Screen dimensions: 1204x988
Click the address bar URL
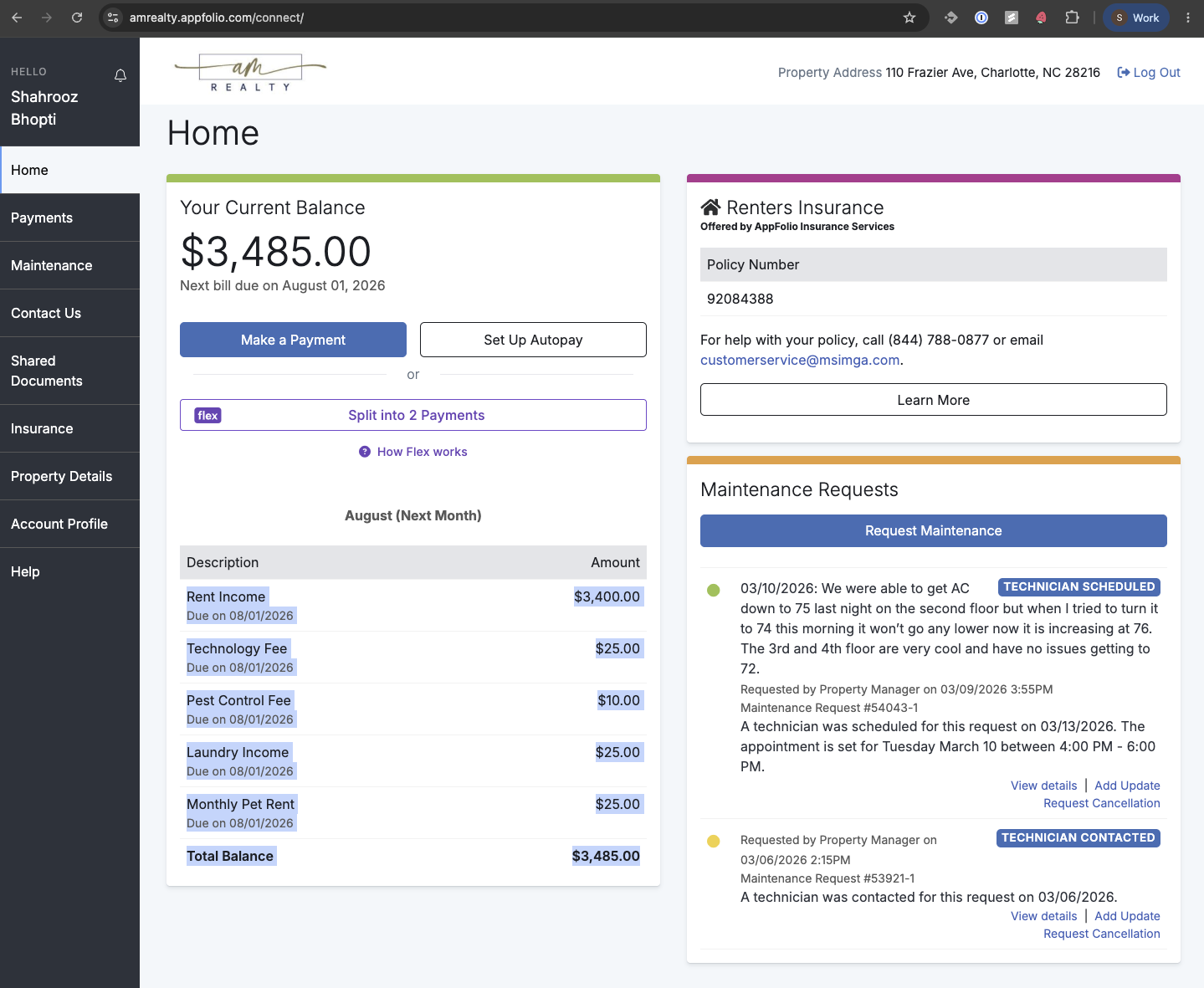tap(217, 18)
